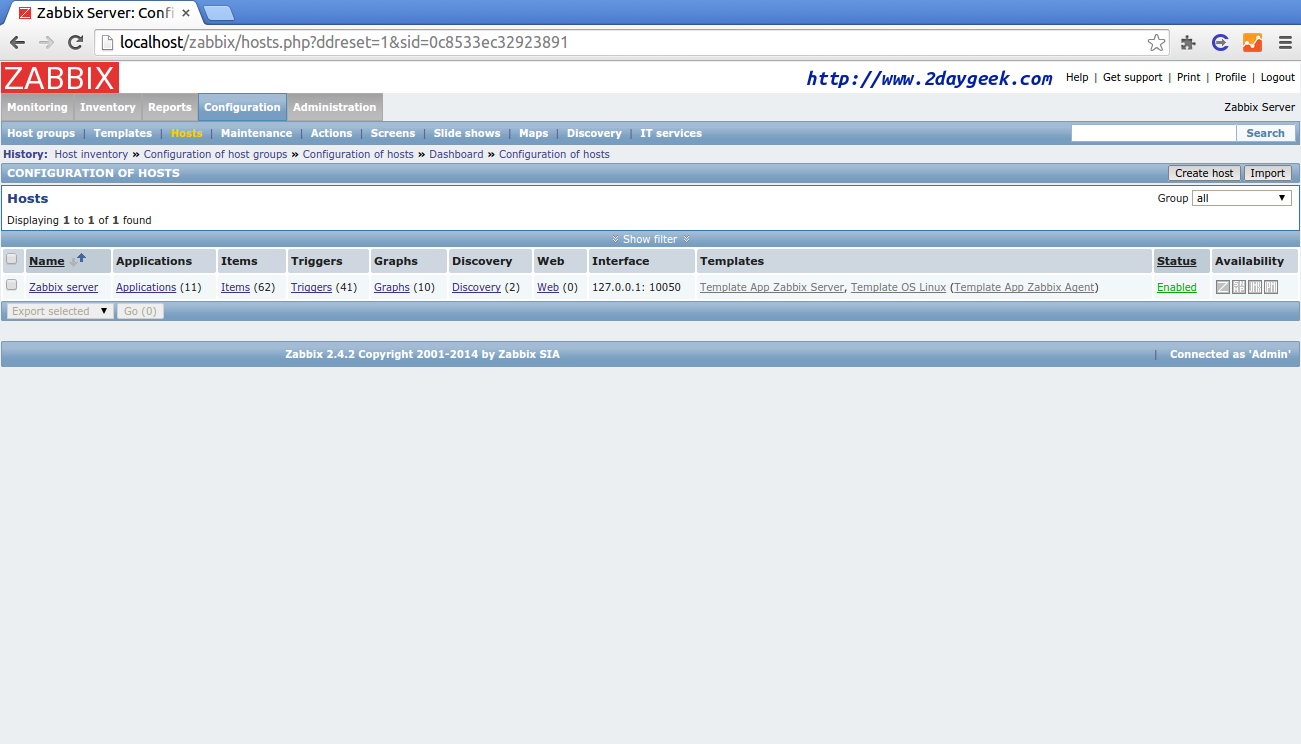Click the Name column sort arrow
Screen dimensions: 1301x744
78,259
